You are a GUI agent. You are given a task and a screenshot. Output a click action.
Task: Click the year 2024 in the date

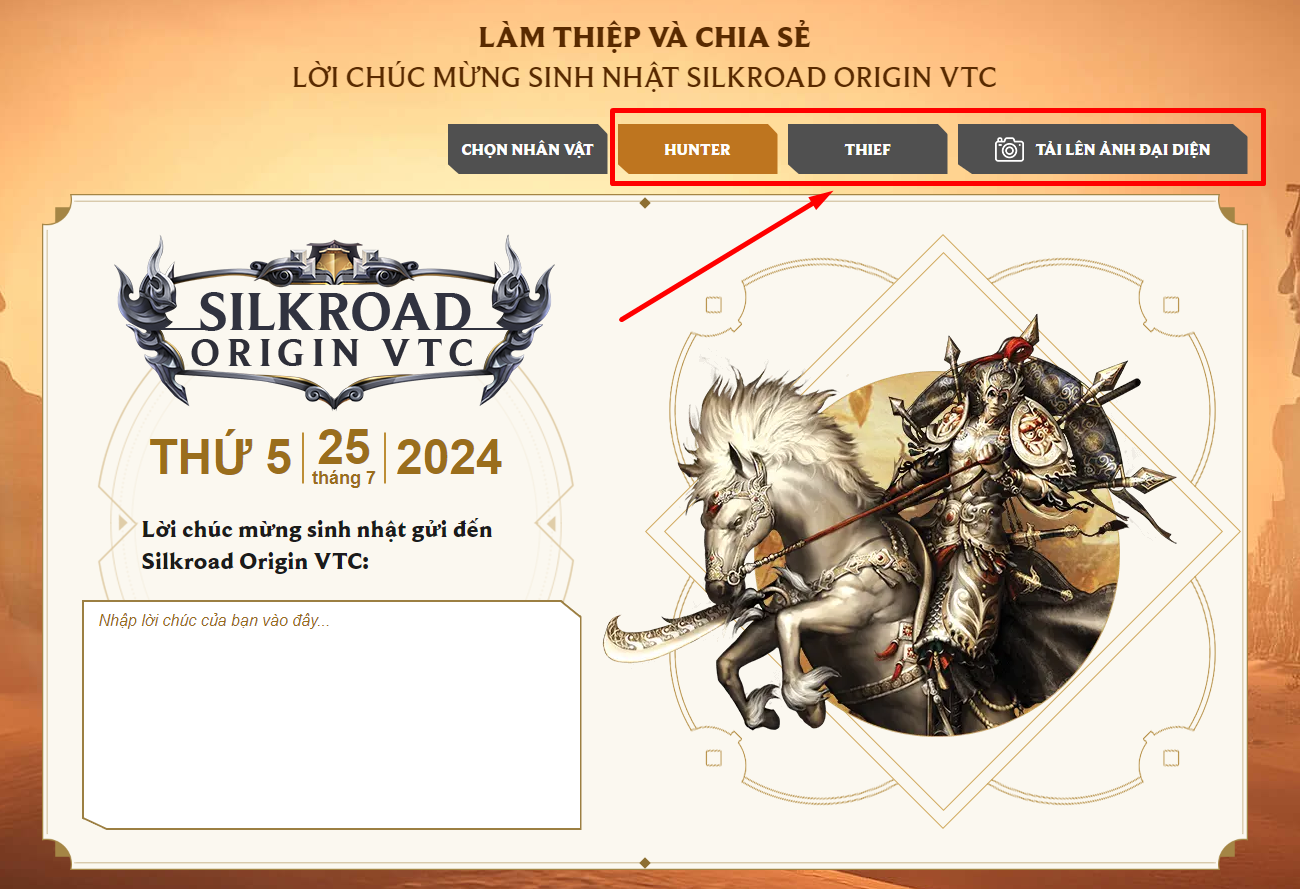[x=449, y=458]
